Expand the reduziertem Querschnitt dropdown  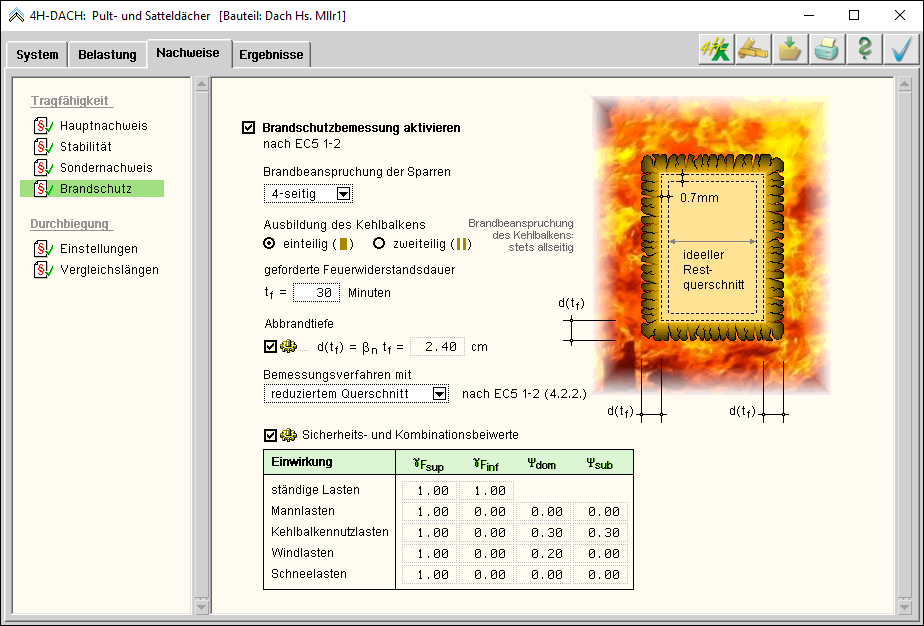439,394
